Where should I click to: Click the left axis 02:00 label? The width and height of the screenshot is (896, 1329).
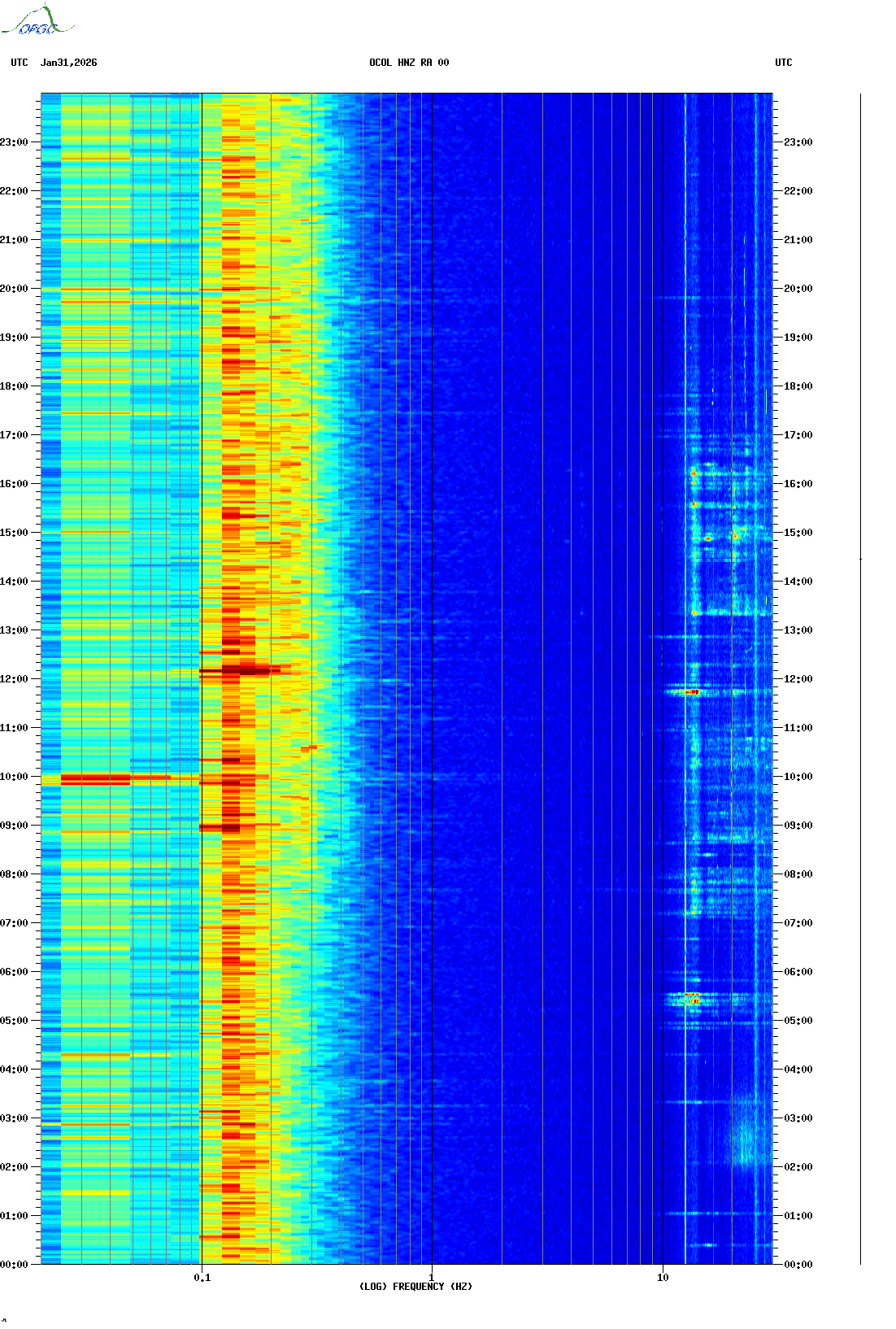click(x=14, y=1167)
